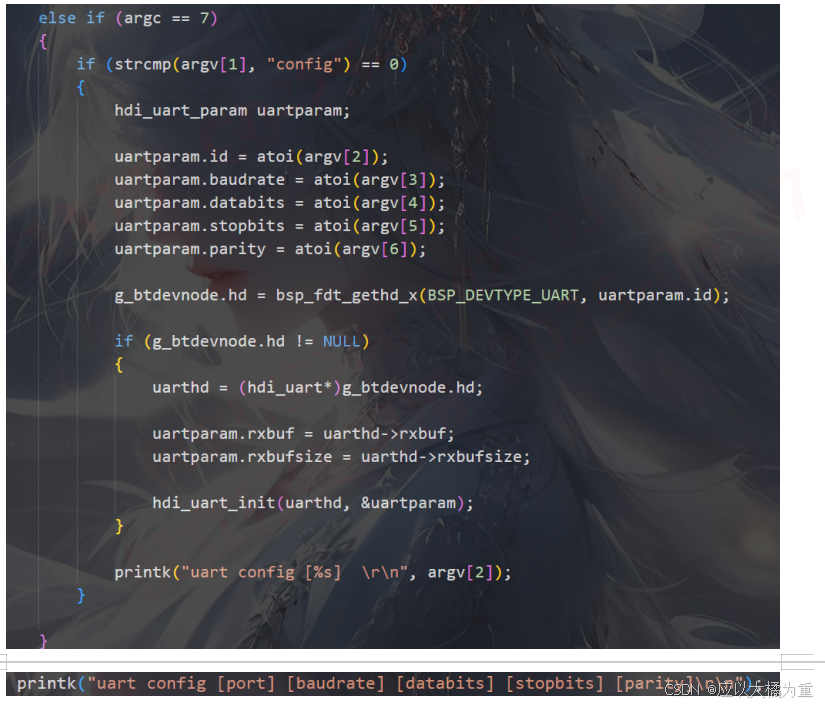The height and width of the screenshot is (706, 825).
Task: Click the NULL keyword in the if condition
Action: tap(342, 341)
